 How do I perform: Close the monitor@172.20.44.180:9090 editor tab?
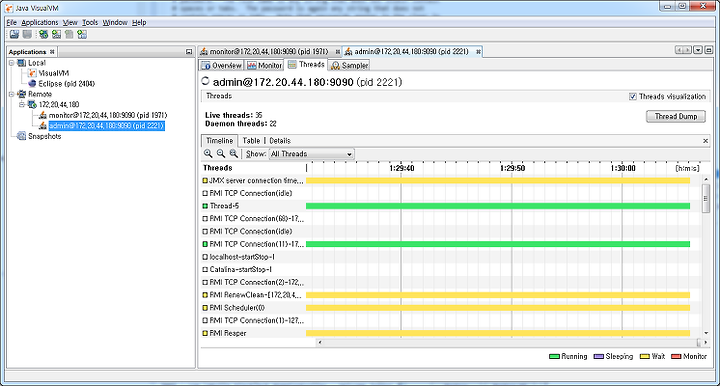(x=338, y=52)
